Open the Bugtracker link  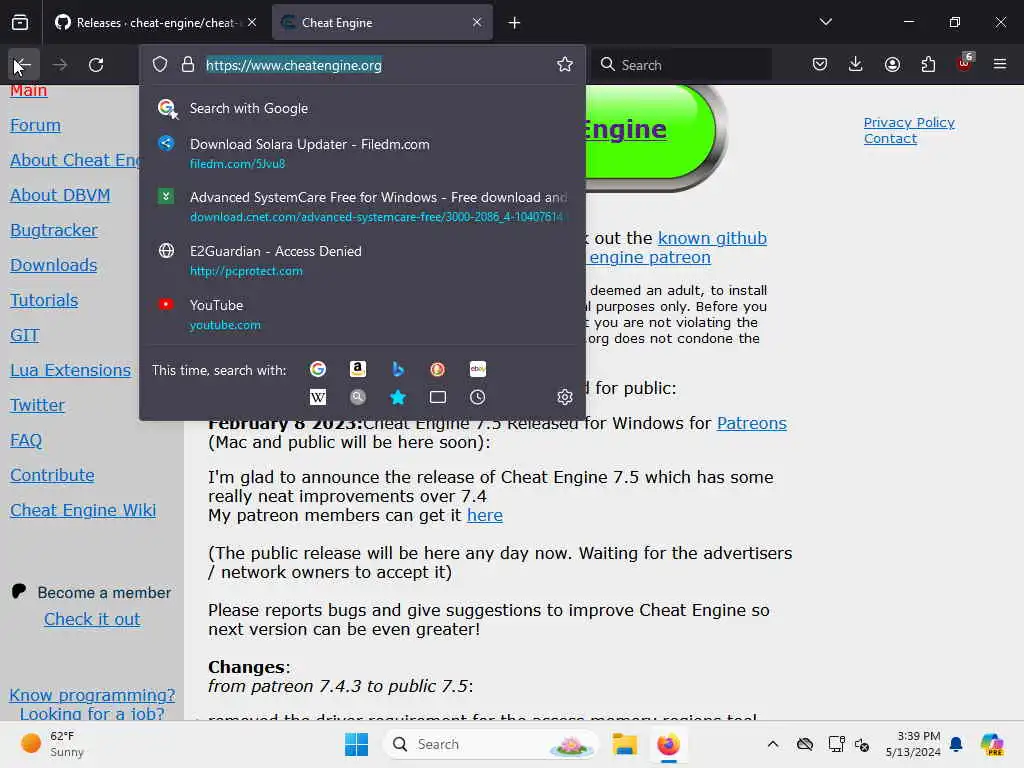54,230
